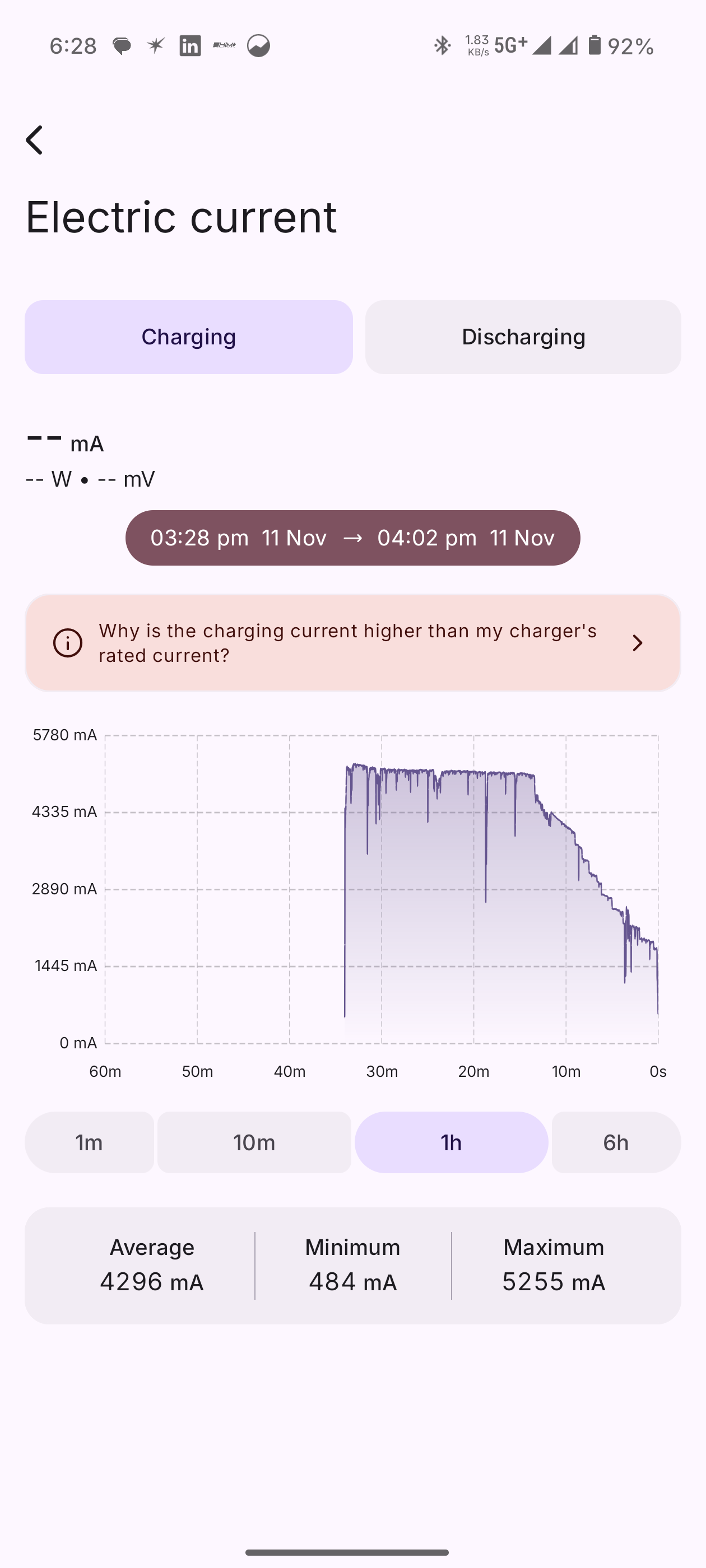The image size is (706, 1568).
Task: Tap the LinkedIn notification icon
Action: [x=190, y=46]
